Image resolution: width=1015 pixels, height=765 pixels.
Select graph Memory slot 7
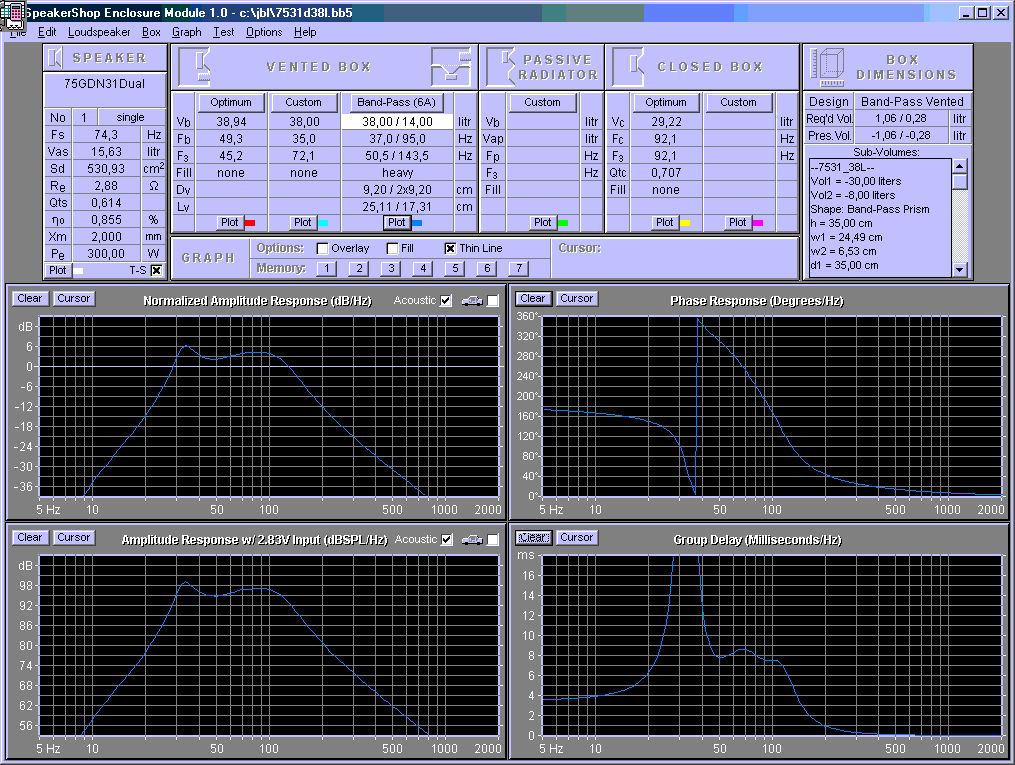click(519, 269)
